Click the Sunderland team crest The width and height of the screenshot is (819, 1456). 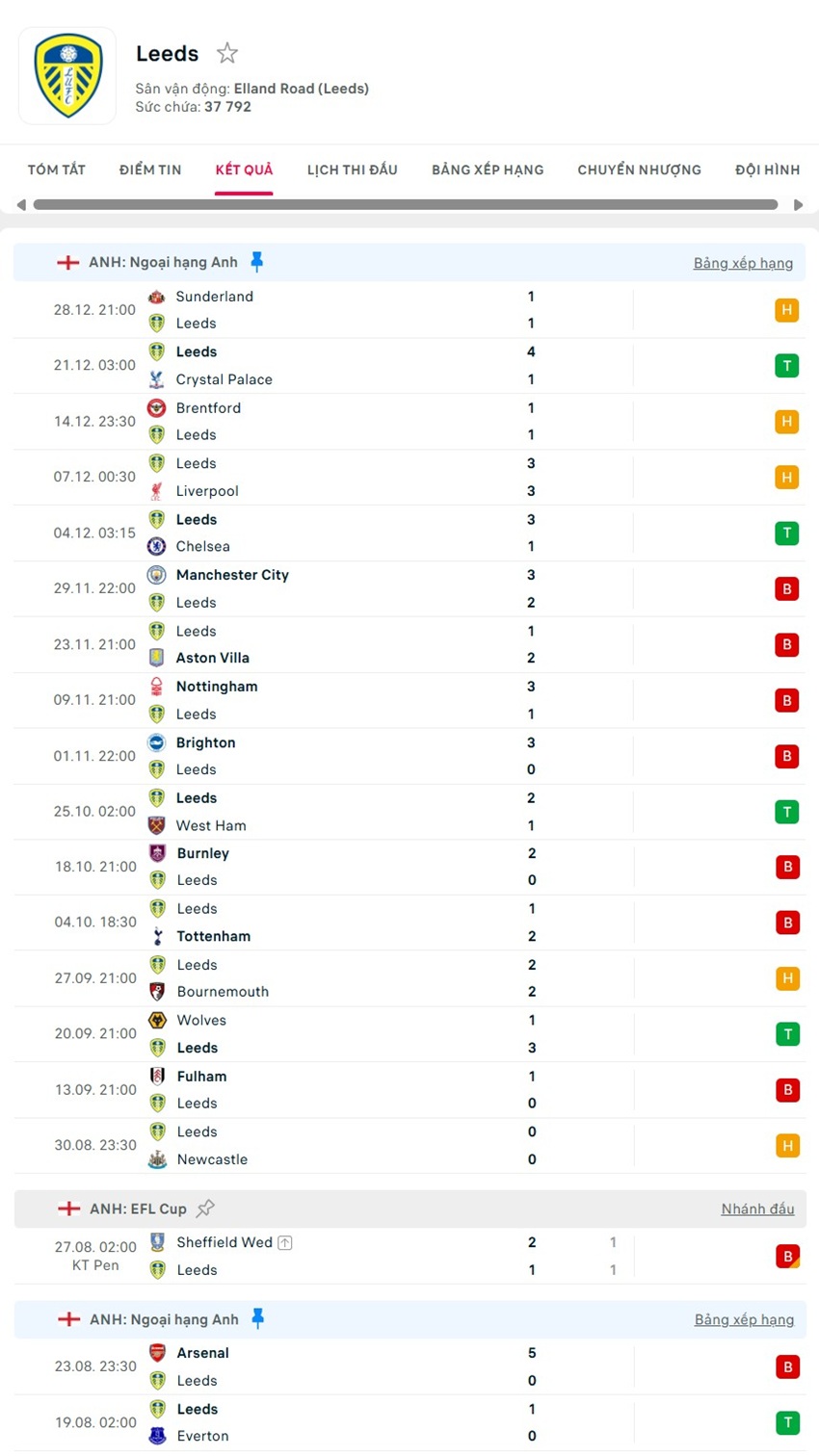[x=156, y=297]
